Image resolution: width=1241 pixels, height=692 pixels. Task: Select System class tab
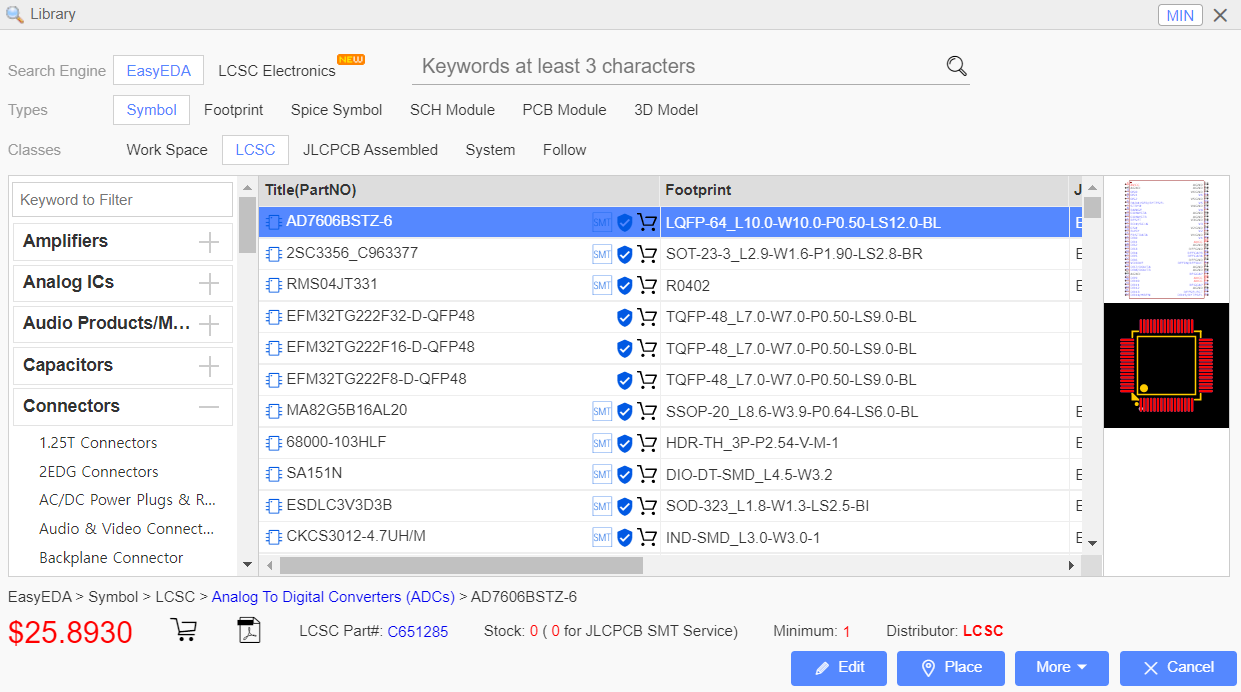coord(490,150)
